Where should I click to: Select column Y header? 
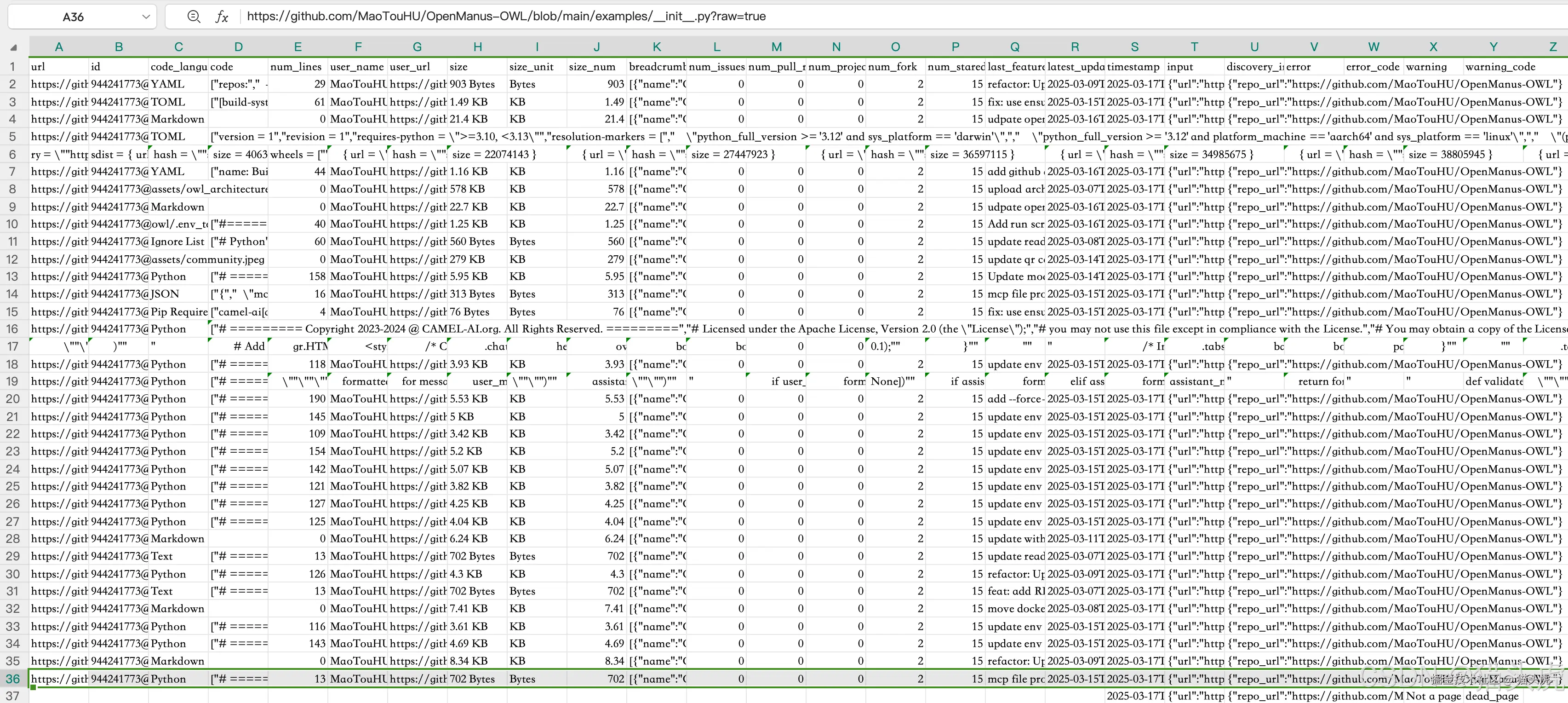point(1493,47)
